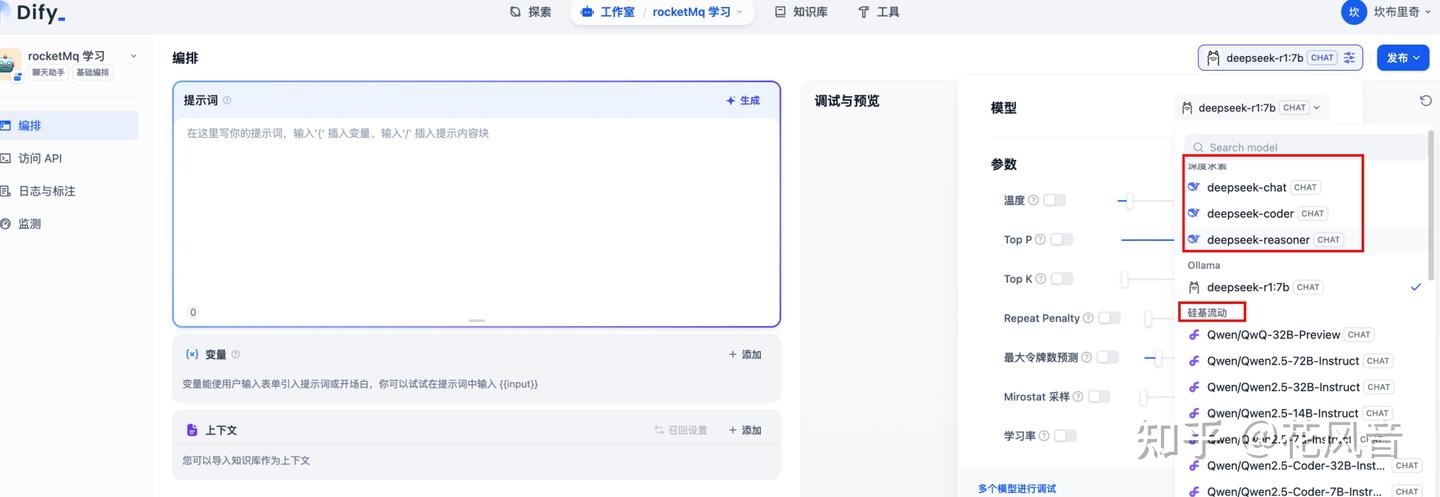Click the refresh icon in the debug panel
Screen dimensions: 1440x497
tap(1425, 100)
